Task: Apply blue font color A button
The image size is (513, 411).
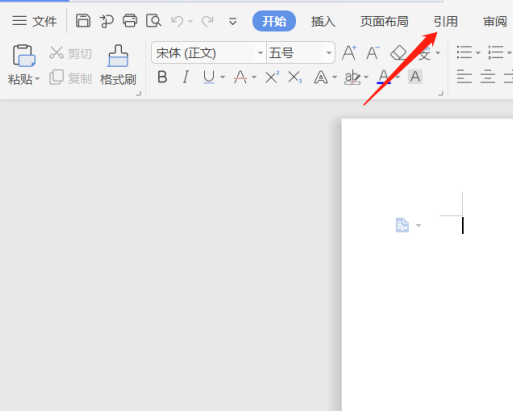Action: point(384,77)
